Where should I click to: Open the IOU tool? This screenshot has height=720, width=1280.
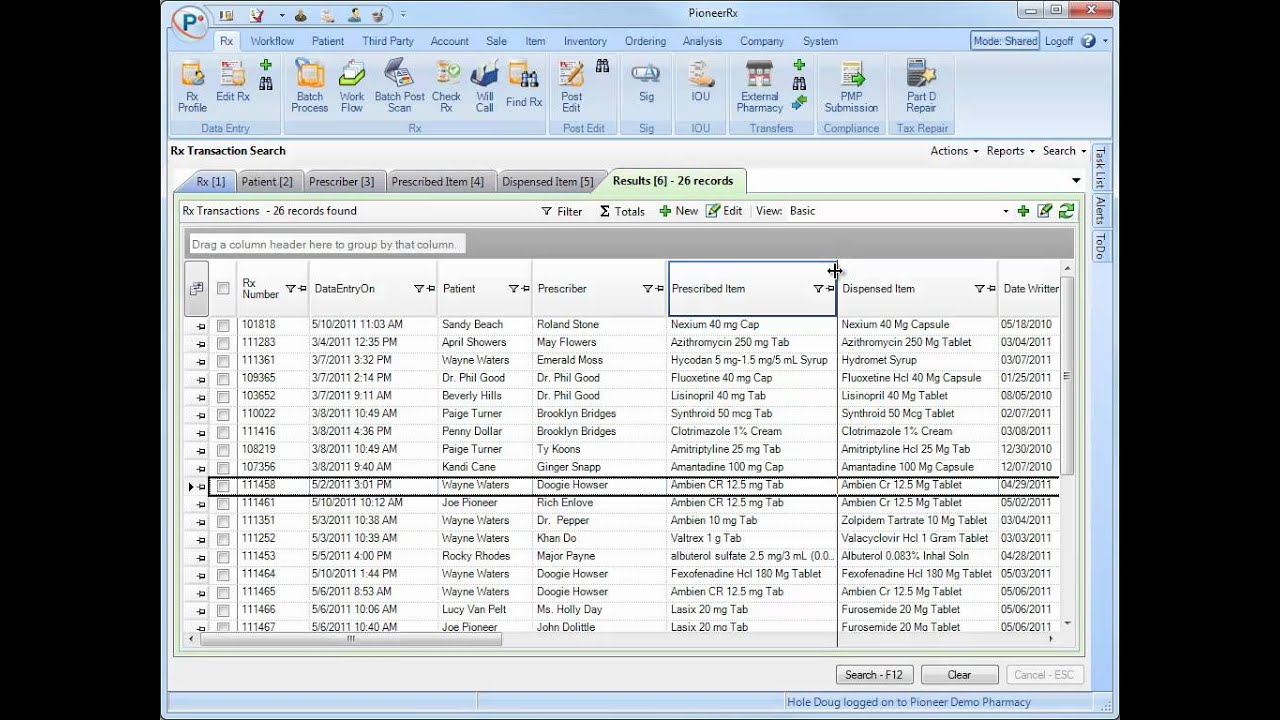click(700, 82)
